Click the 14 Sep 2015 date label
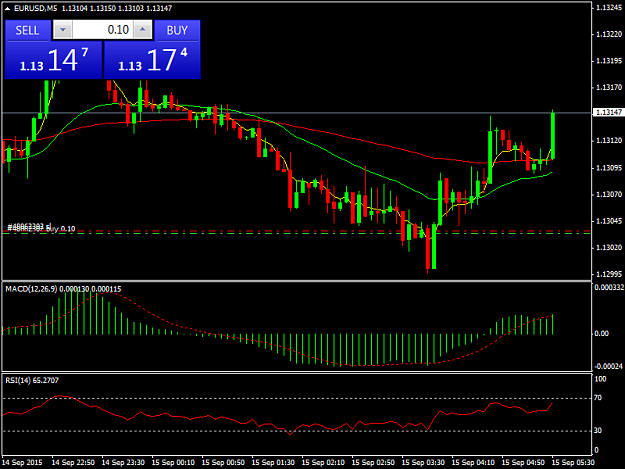 point(22,463)
